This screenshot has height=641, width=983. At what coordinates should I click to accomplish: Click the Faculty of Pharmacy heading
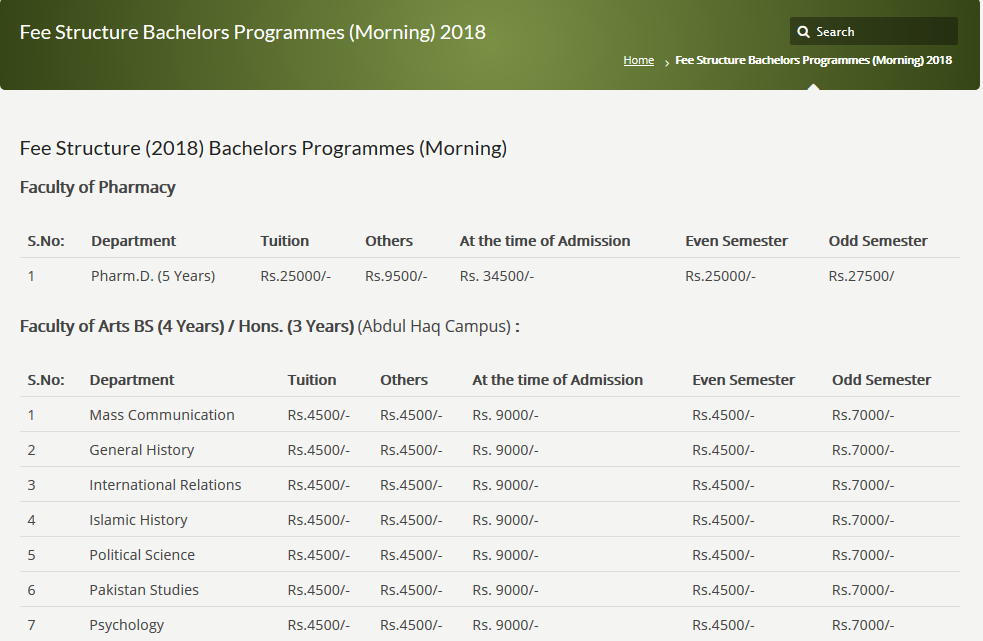(x=97, y=187)
